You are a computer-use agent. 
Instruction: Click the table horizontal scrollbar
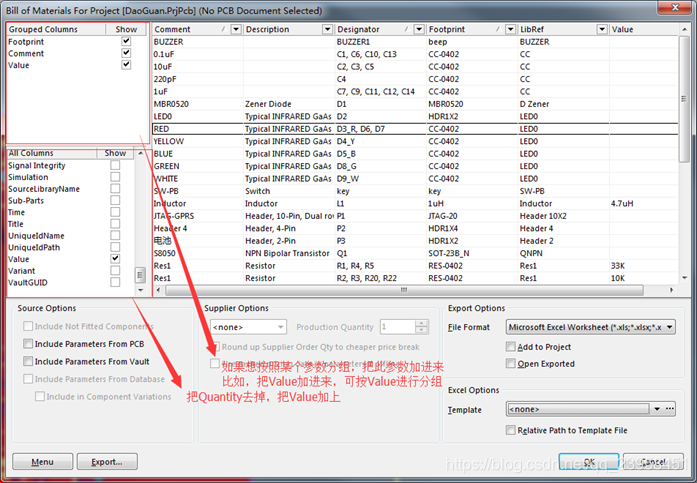(x=404, y=290)
